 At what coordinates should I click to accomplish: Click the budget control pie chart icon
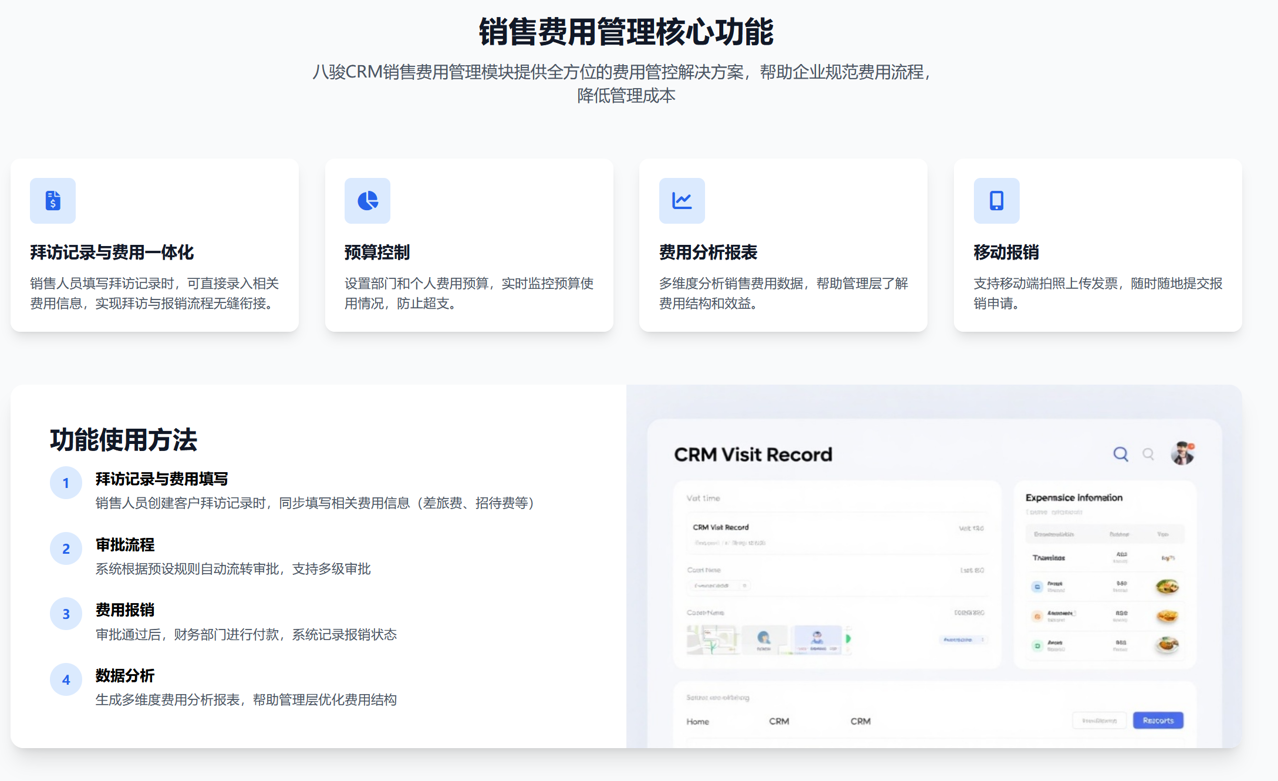pos(367,201)
